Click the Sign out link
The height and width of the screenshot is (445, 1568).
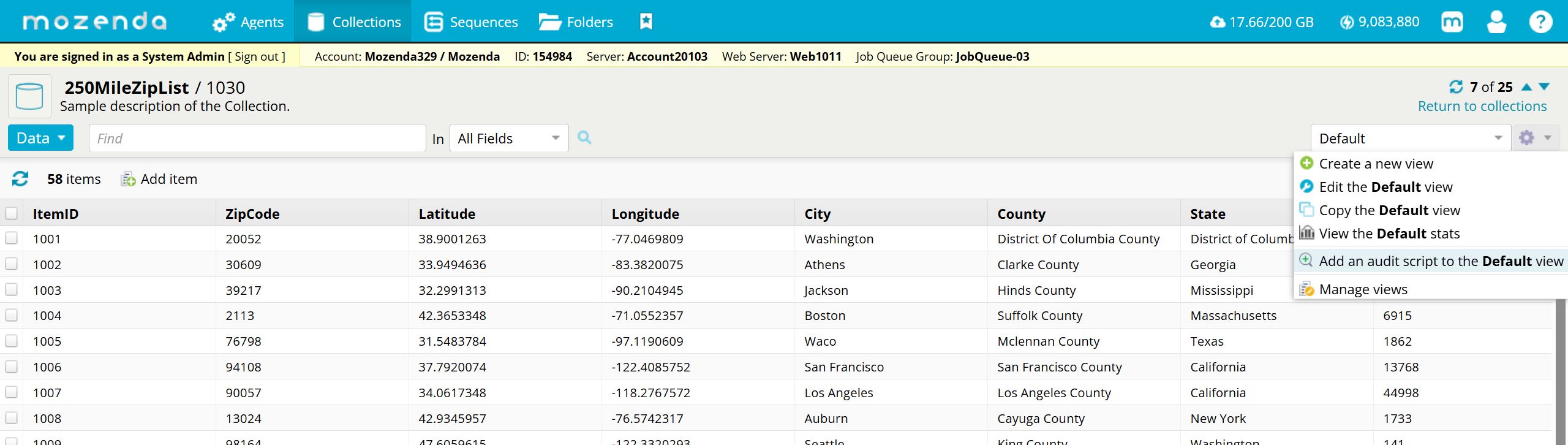click(x=257, y=56)
